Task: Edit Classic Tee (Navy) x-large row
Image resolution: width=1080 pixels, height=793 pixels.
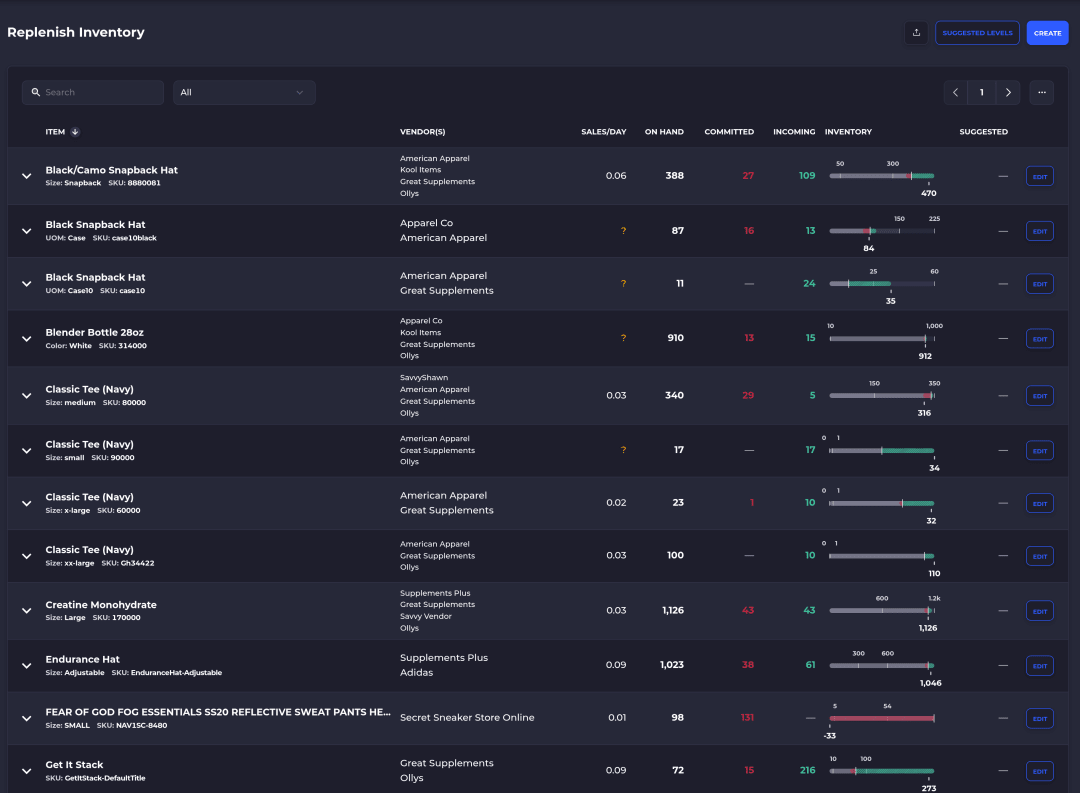Action: (1039, 504)
